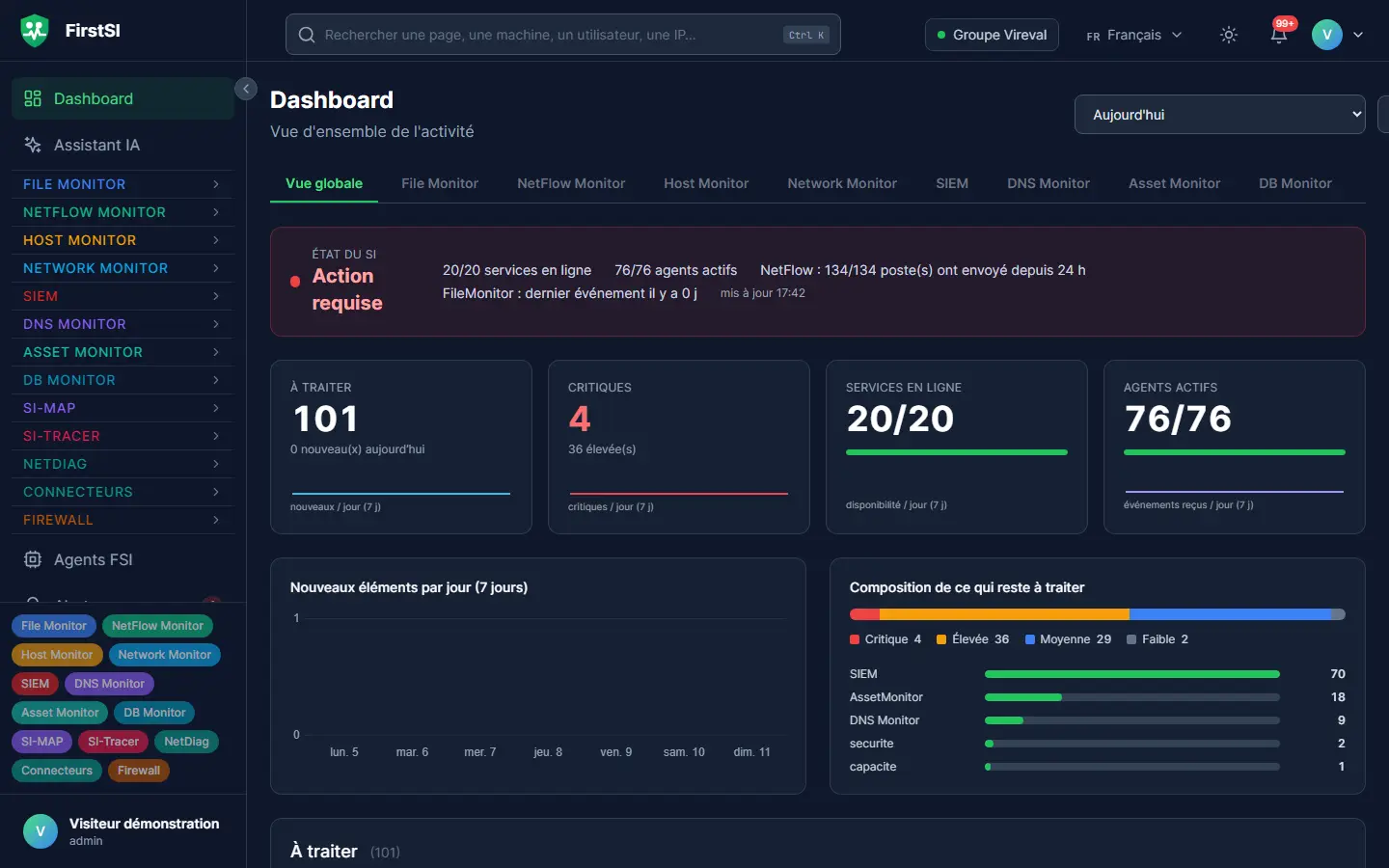
Task: Expand the NETFLOW MONITOR sidebar section
Action: [x=123, y=212]
